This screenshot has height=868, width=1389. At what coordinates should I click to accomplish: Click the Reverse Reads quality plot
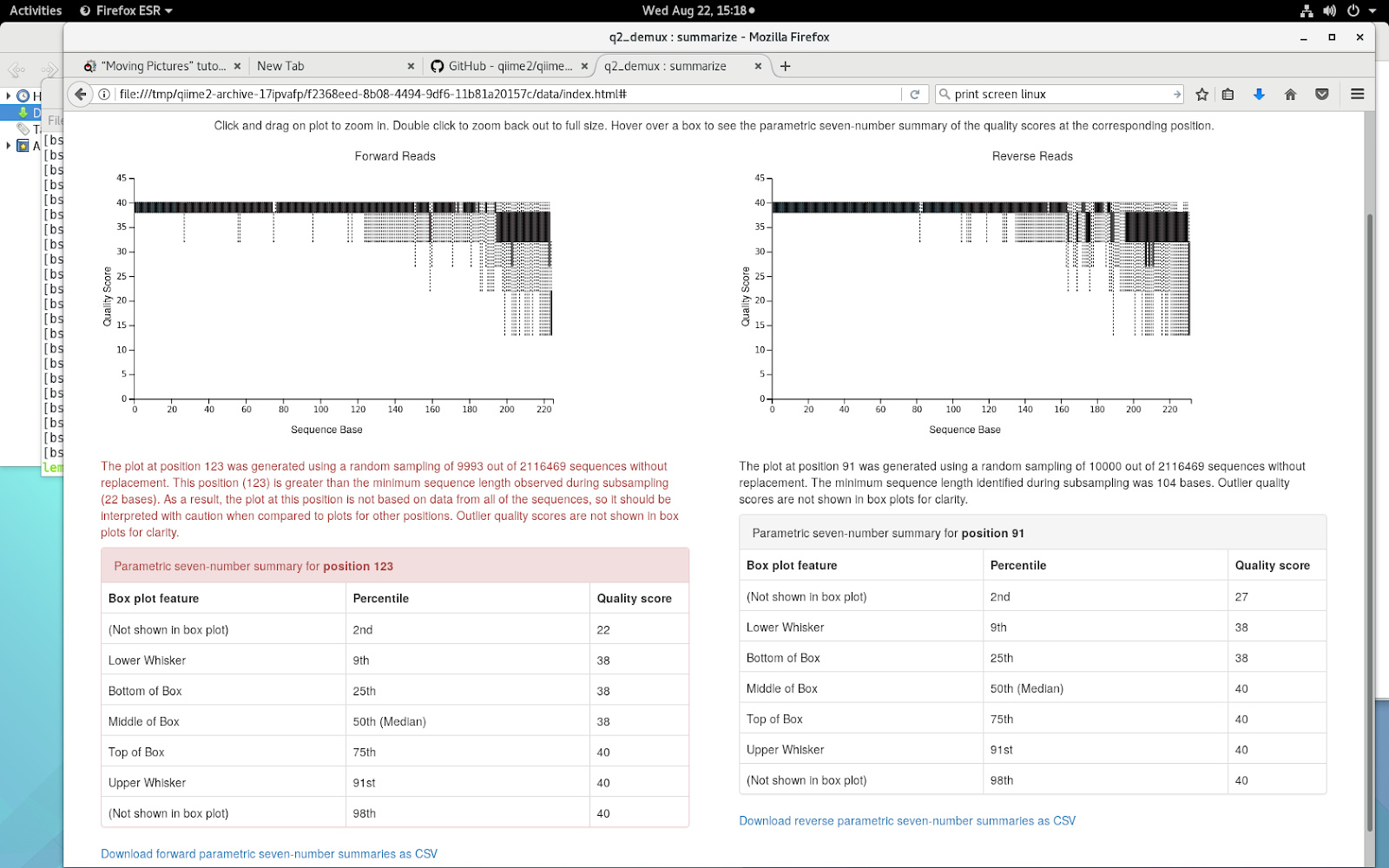(981, 288)
